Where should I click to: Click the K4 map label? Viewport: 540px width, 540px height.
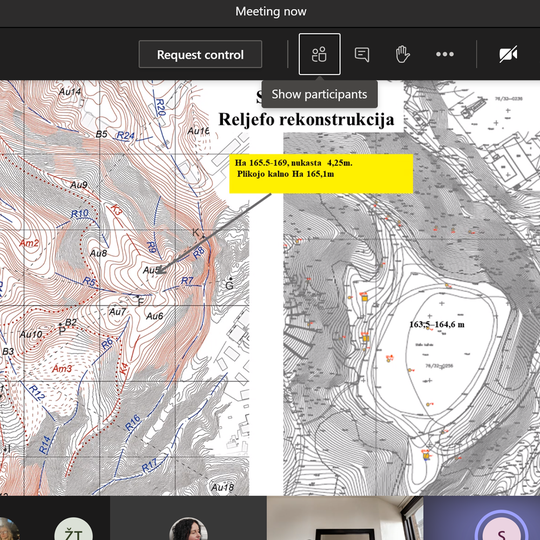tap(124, 369)
